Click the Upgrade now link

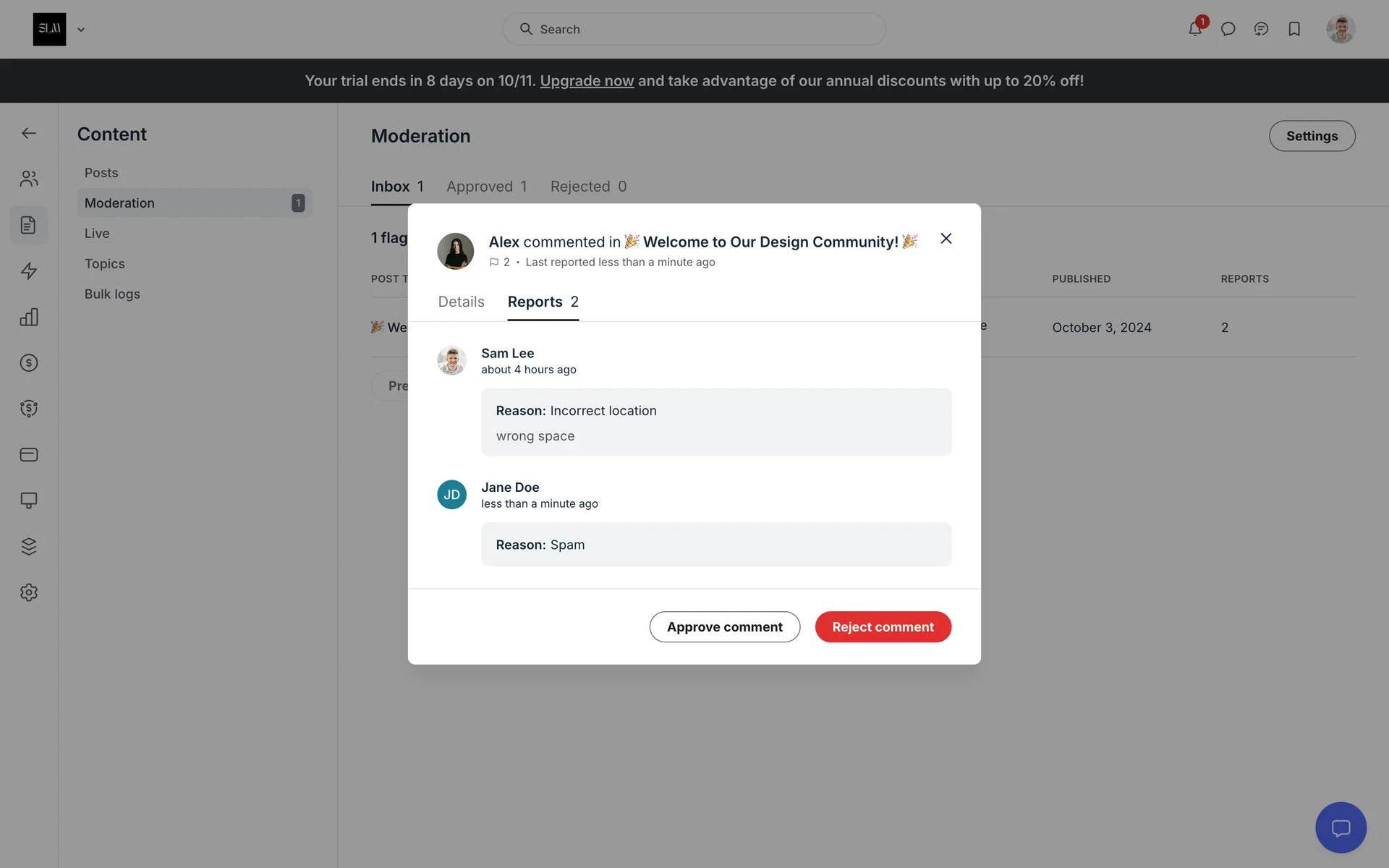click(x=587, y=81)
